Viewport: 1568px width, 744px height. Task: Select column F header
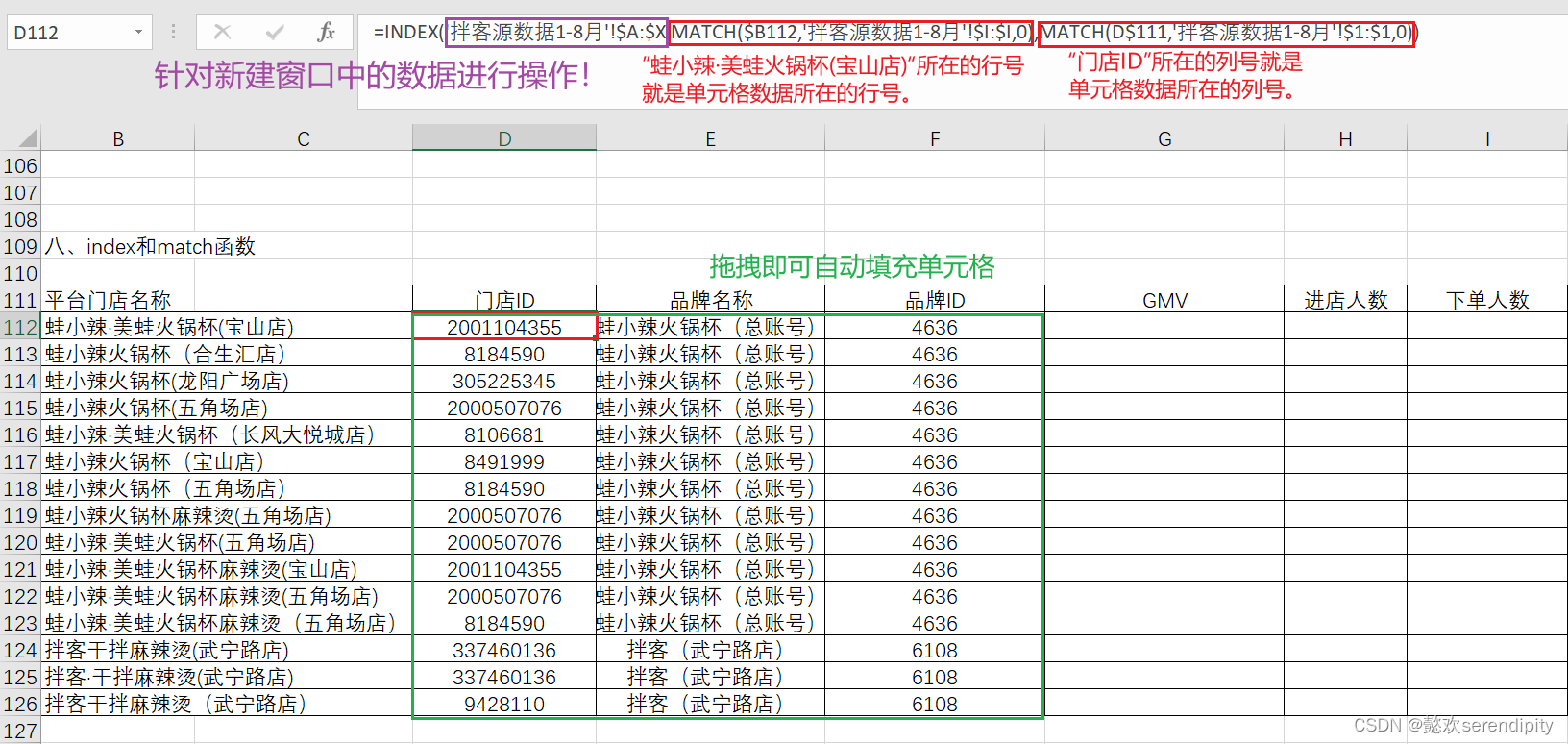pyautogui.click(x=935, y=138)
